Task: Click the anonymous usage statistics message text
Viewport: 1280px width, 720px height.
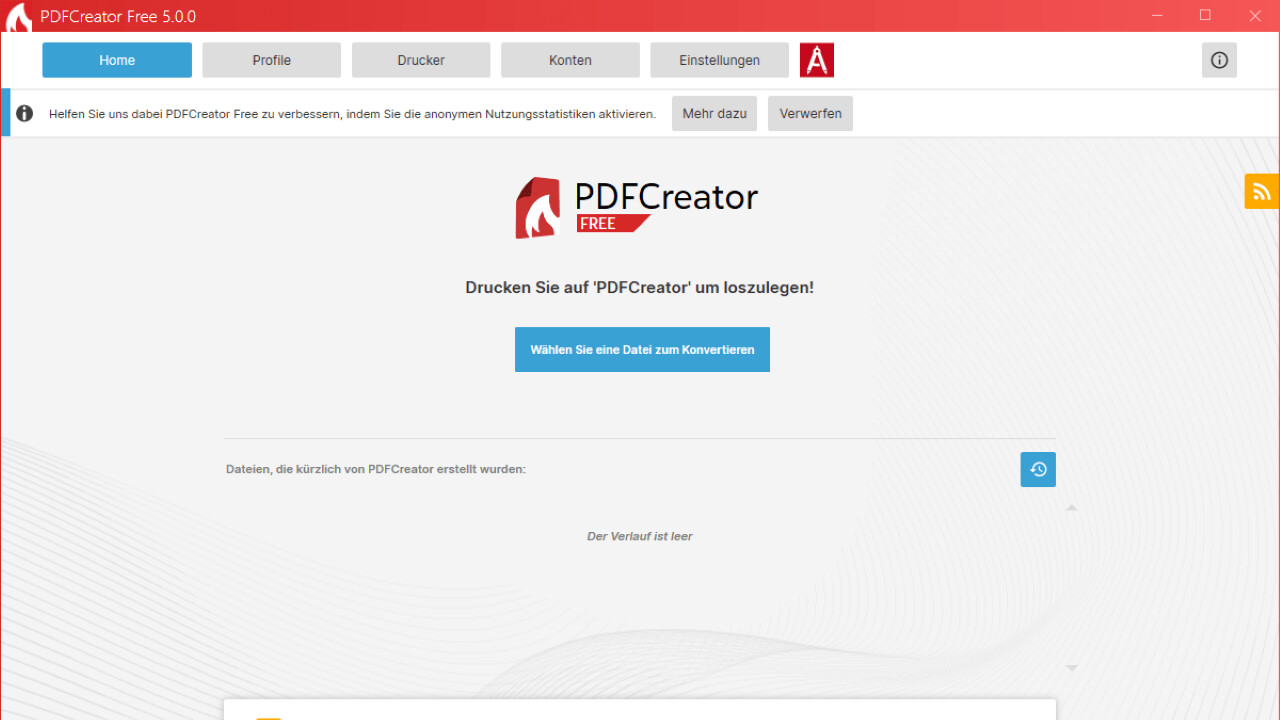Action: (352, 114)
